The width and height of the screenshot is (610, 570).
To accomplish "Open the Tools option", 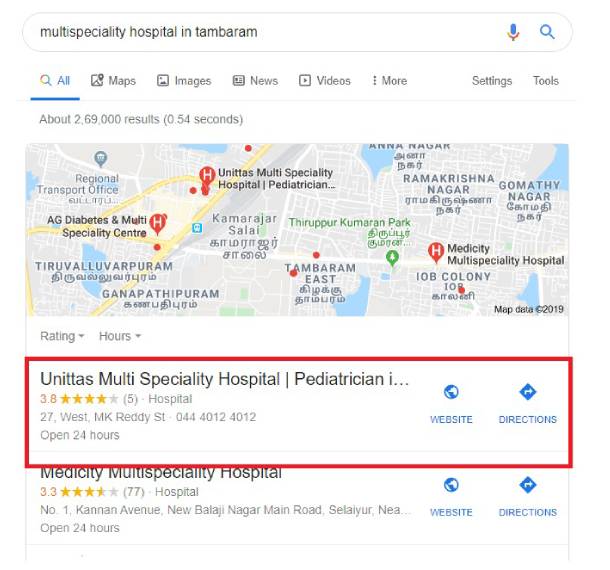I will coord(545,81).
